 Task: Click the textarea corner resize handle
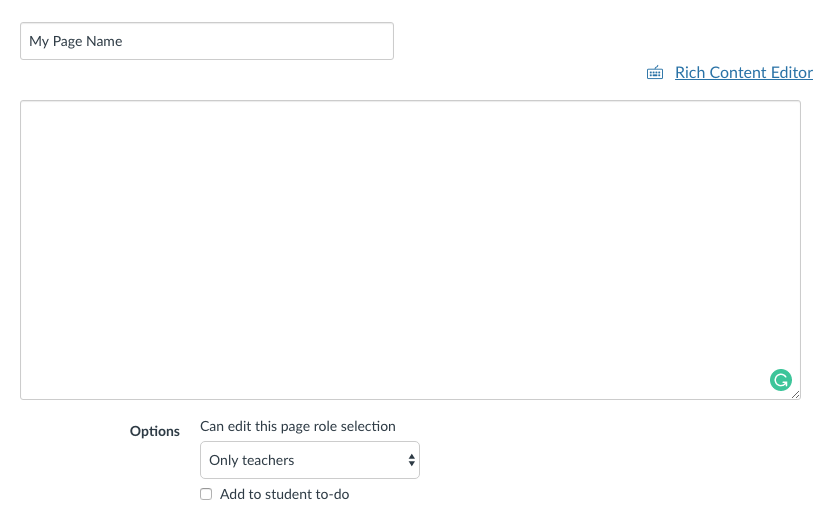[795, 394]
